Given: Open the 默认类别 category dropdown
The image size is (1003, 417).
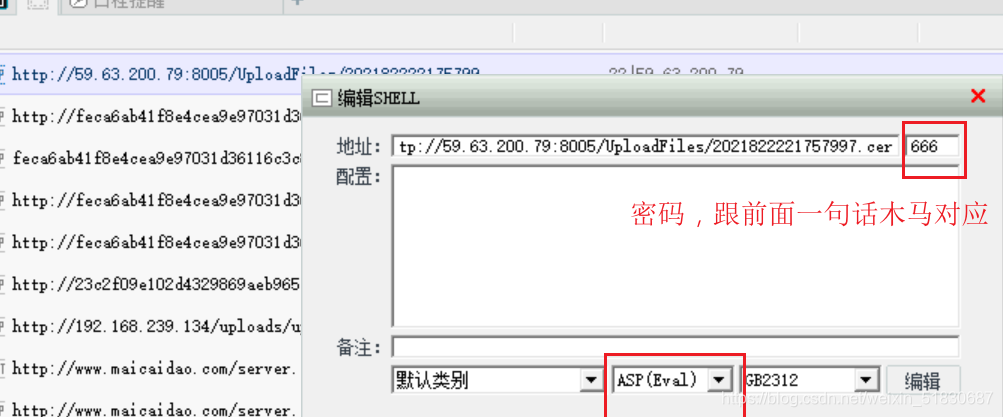Looking at the screenshot, I should (590, 381).
